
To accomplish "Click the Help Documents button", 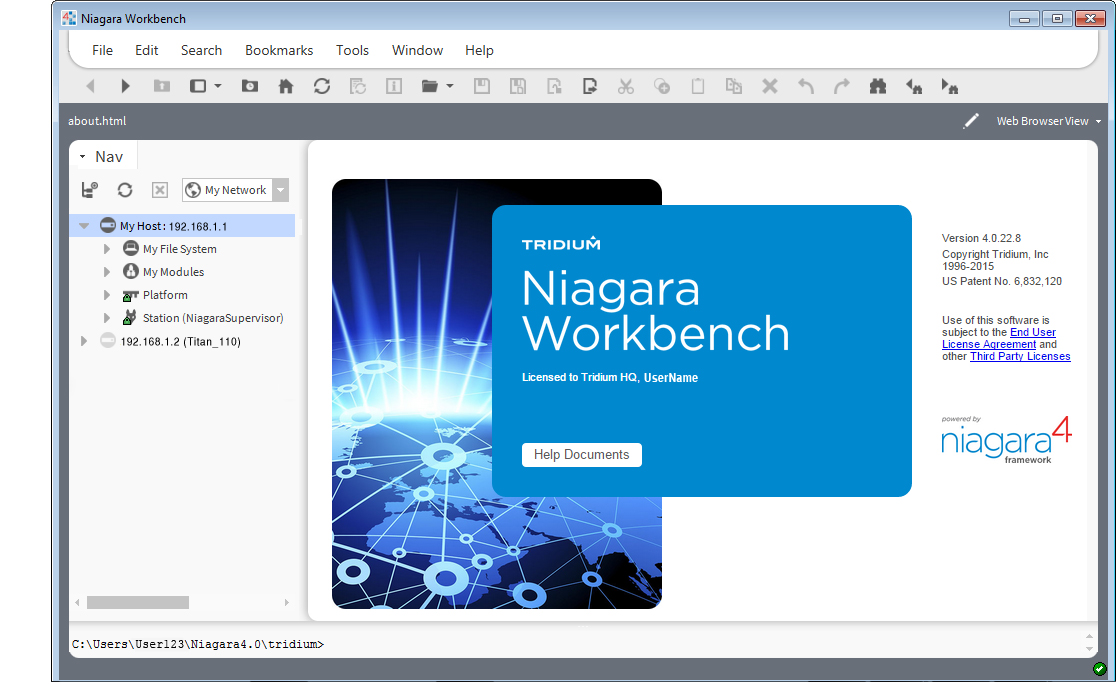I will [x=581, y=455].
